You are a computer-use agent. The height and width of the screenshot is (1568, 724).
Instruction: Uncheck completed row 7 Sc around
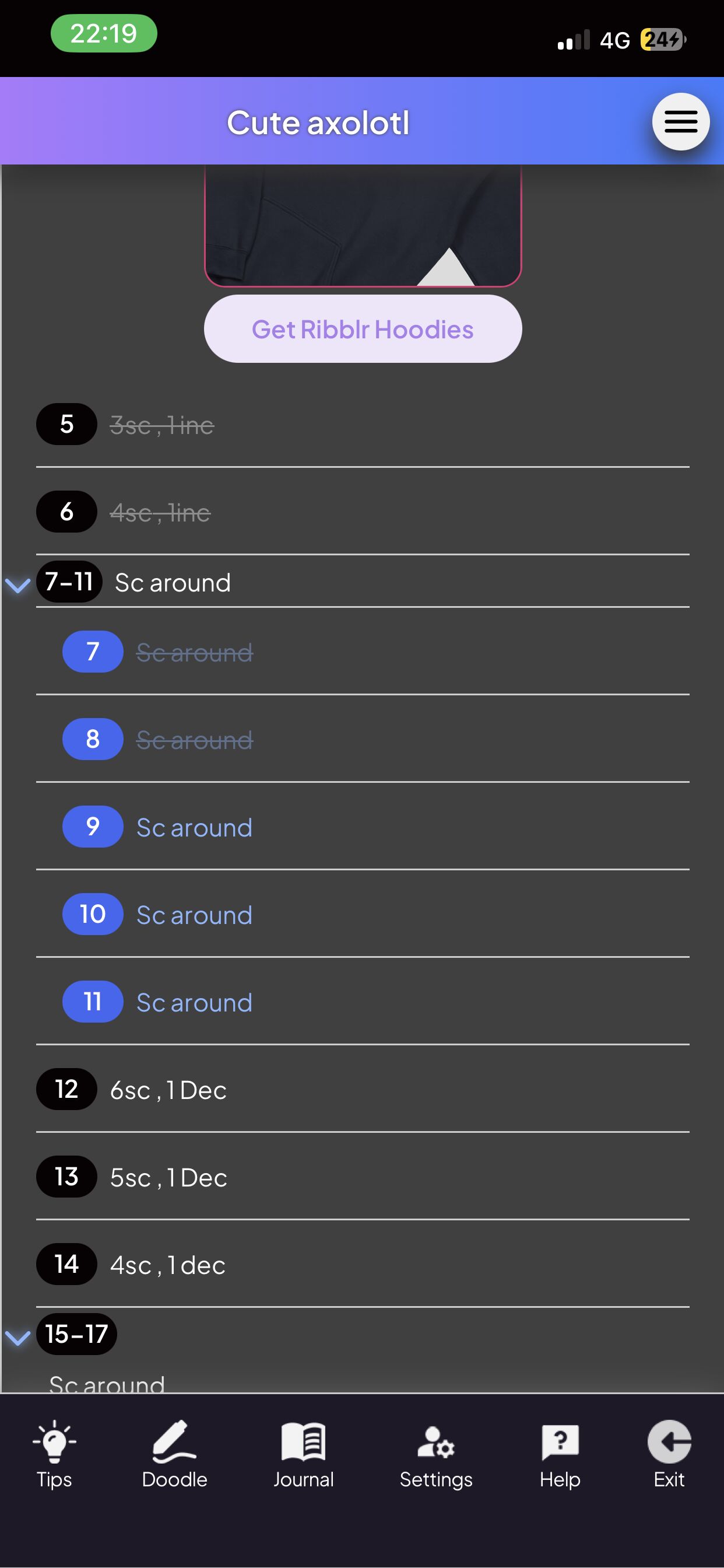click(x=194, y=653)
